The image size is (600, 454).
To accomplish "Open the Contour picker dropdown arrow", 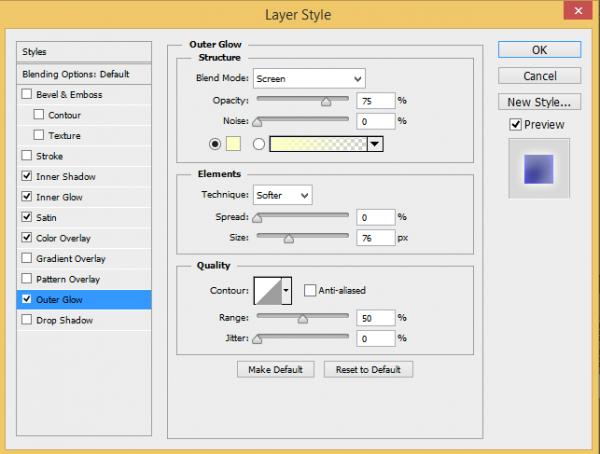I will [288, 291].
